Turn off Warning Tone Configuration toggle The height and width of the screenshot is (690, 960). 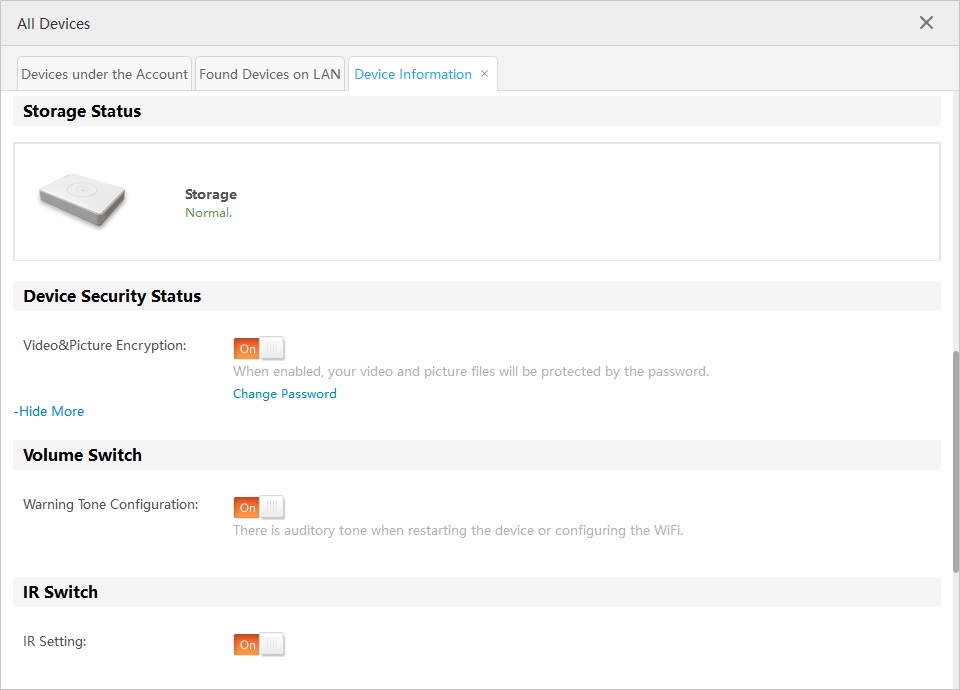point(259,507)
